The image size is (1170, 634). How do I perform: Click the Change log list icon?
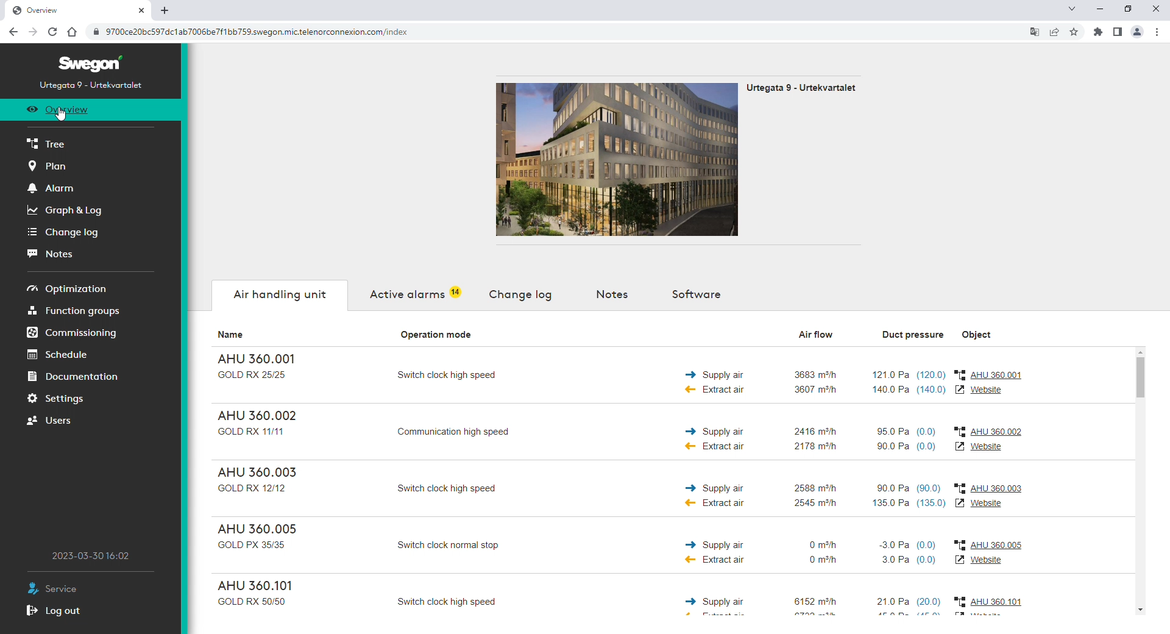coord(32,232)
